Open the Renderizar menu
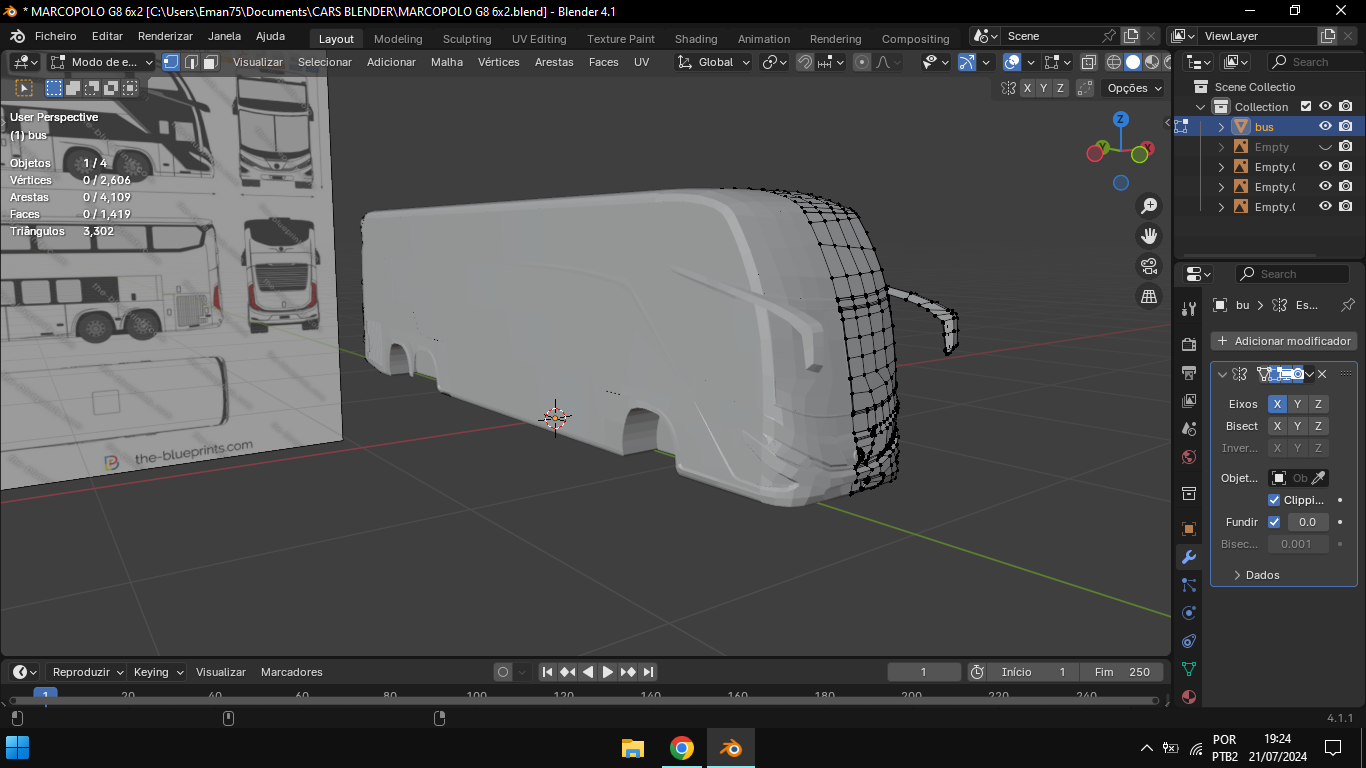1366x768 pixels. coord(165,36)
